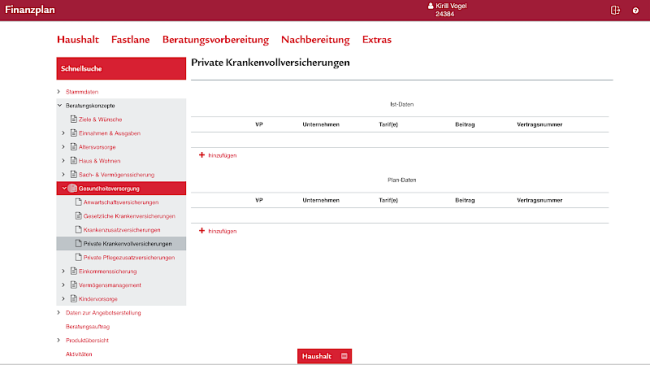This screenshot has height=365, width=650.
Task: Click page icon beside Krankenzusatzversicherungen
Action: tap(78, 229)
